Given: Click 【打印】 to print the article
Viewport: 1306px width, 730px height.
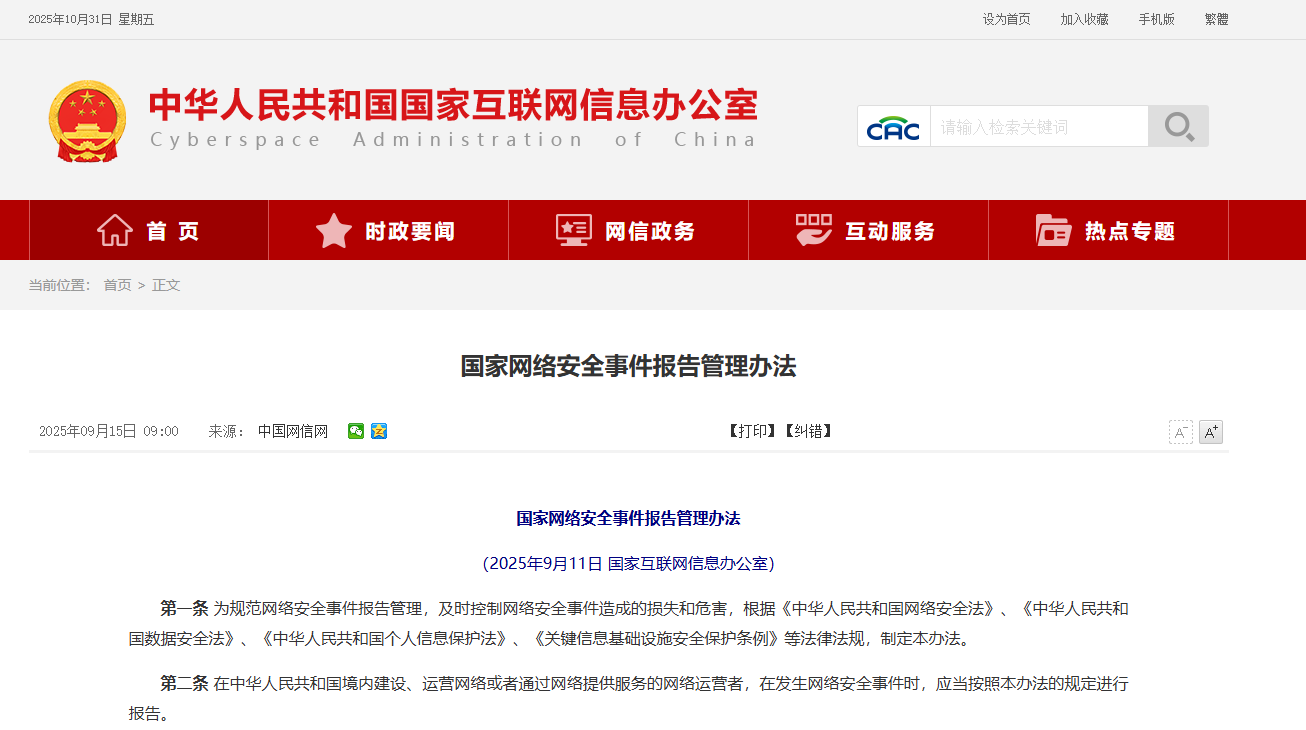Looking at the screenshot, I should (x=752, y=431).
